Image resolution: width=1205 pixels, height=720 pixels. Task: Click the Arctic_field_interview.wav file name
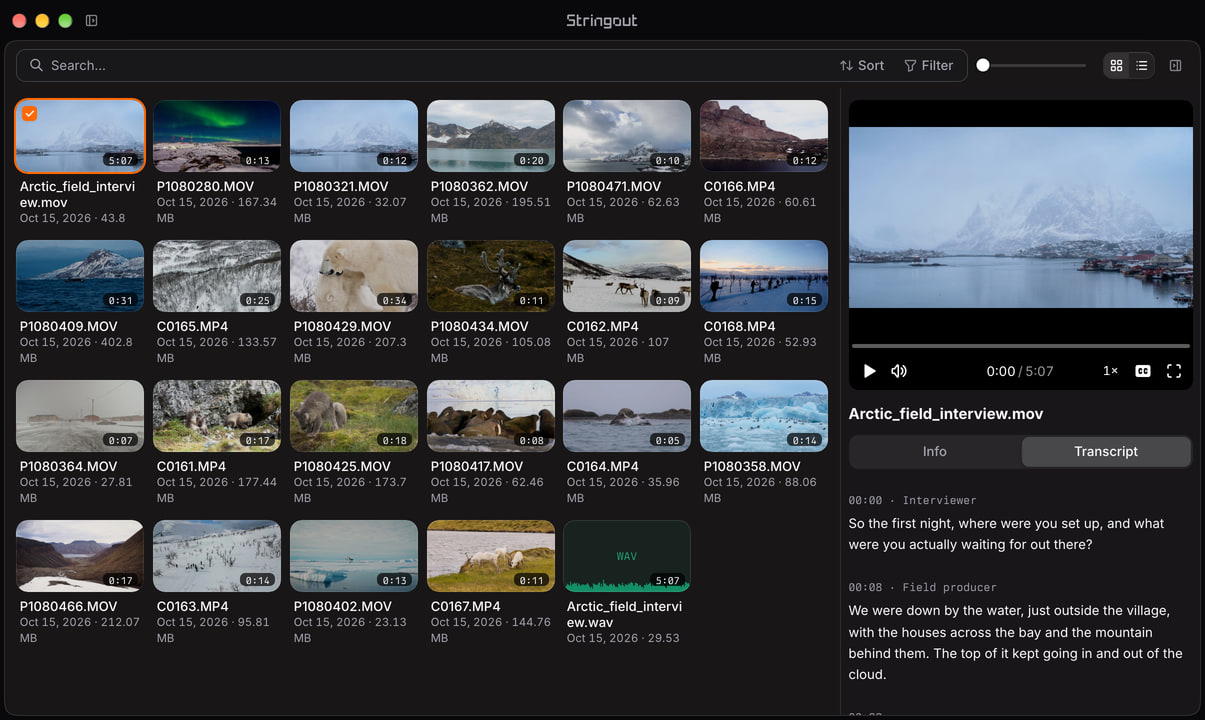pos(625,614)
